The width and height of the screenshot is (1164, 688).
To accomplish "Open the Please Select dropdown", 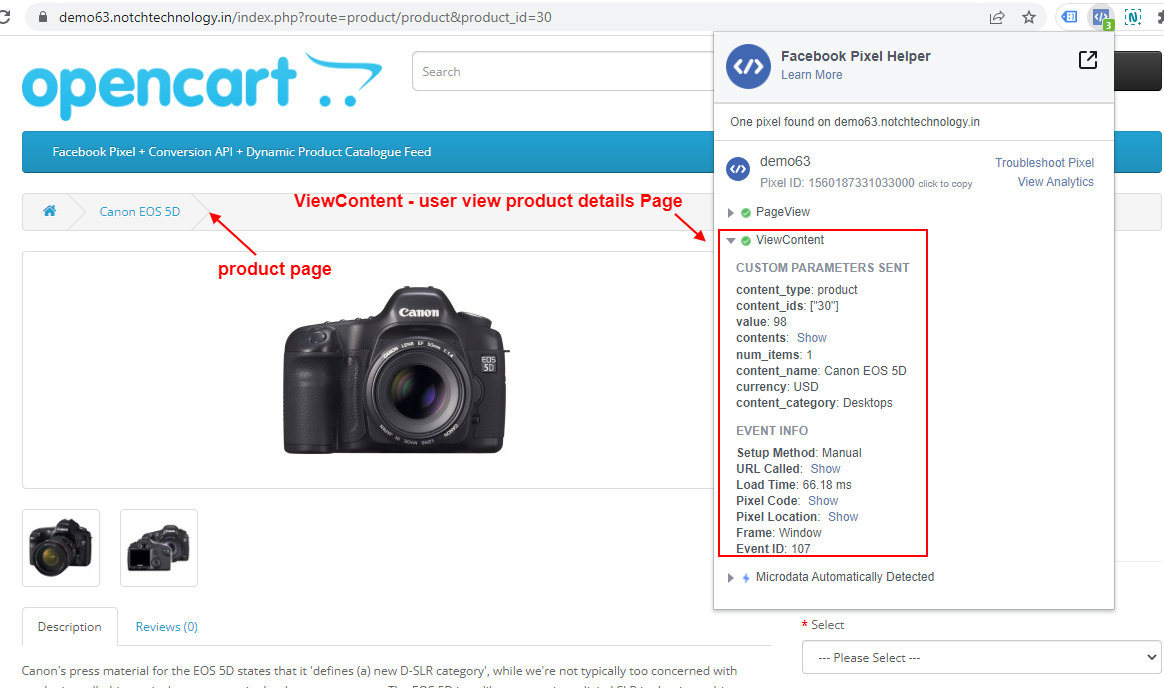I will [x=980, y=657].
